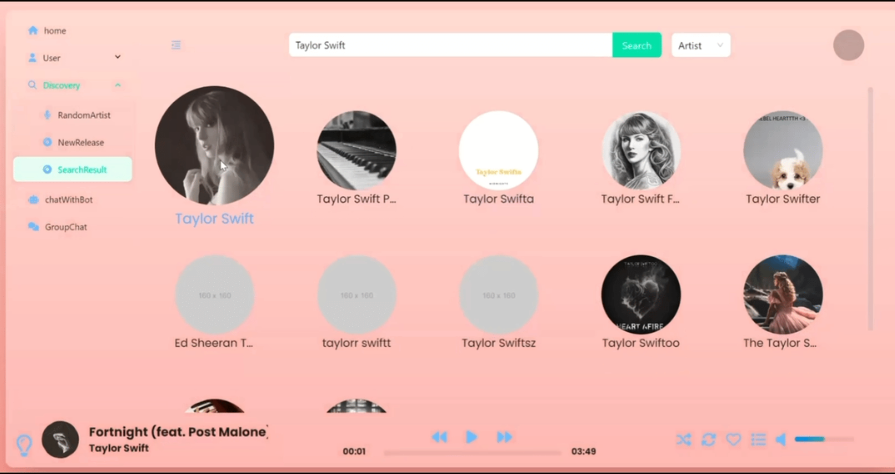
Task: Adjust the volume slider
Action: pyautogui.click(x=824, y=439)
